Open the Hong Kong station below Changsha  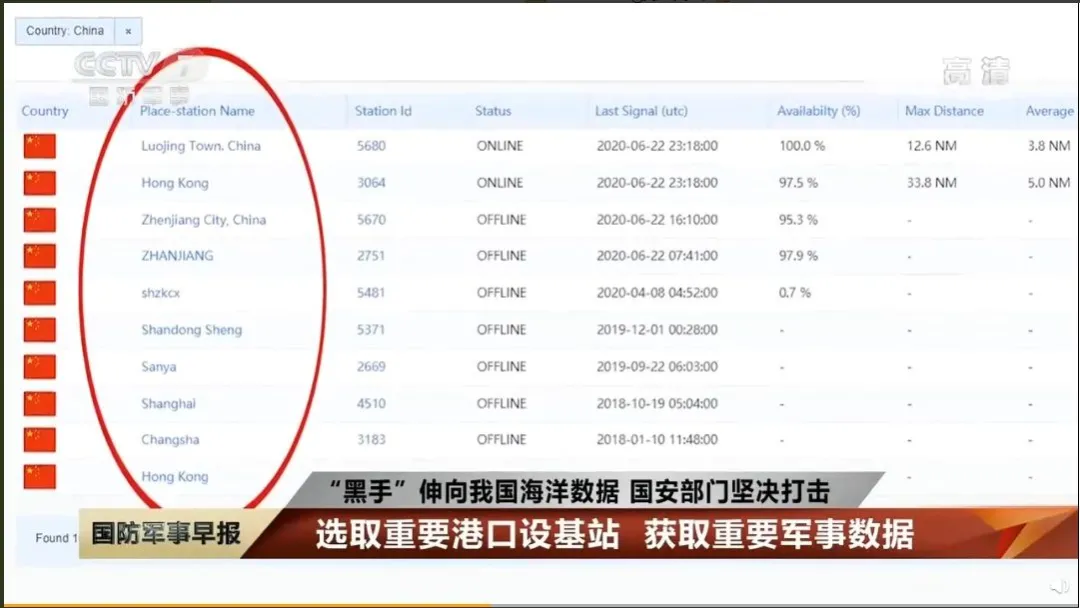(175, 476)
